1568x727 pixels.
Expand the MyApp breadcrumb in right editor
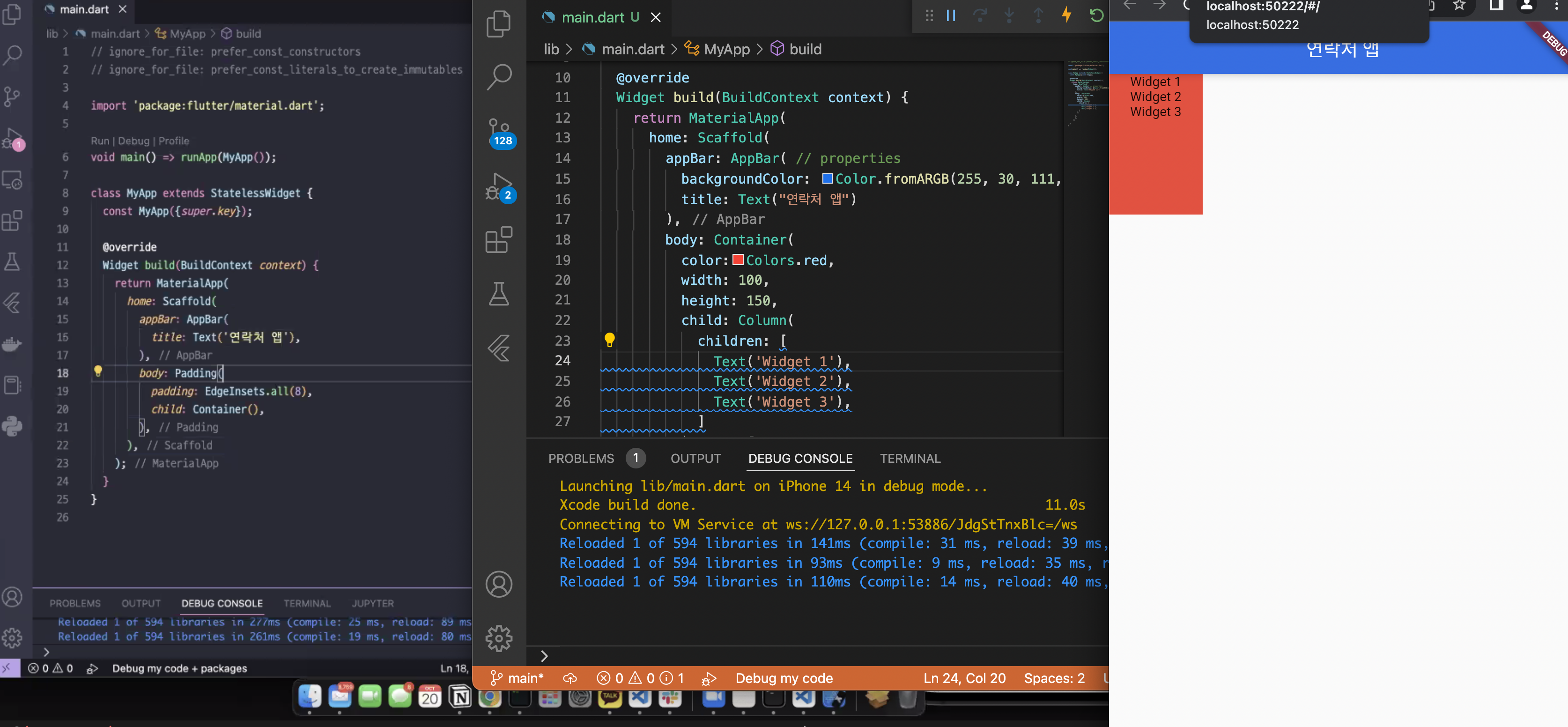click(x=726, y=49)
